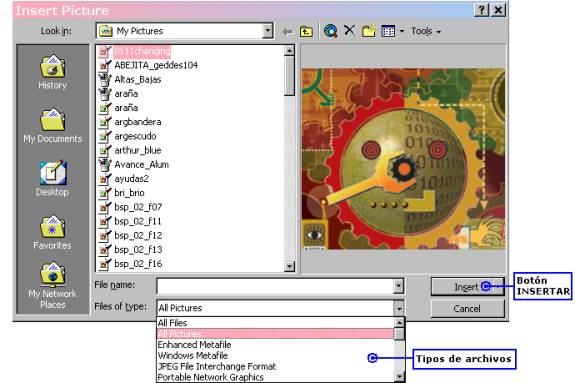
Task: Click inside the File name field
Action: 275,286
